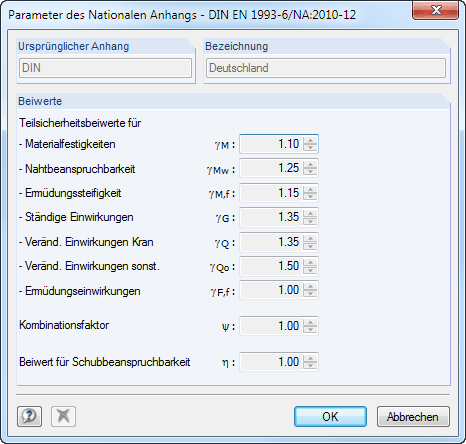The width and height of the screenshot is (466, 444).
Task: Click the greyed-out delete X icon button
Action: [63, 416]
